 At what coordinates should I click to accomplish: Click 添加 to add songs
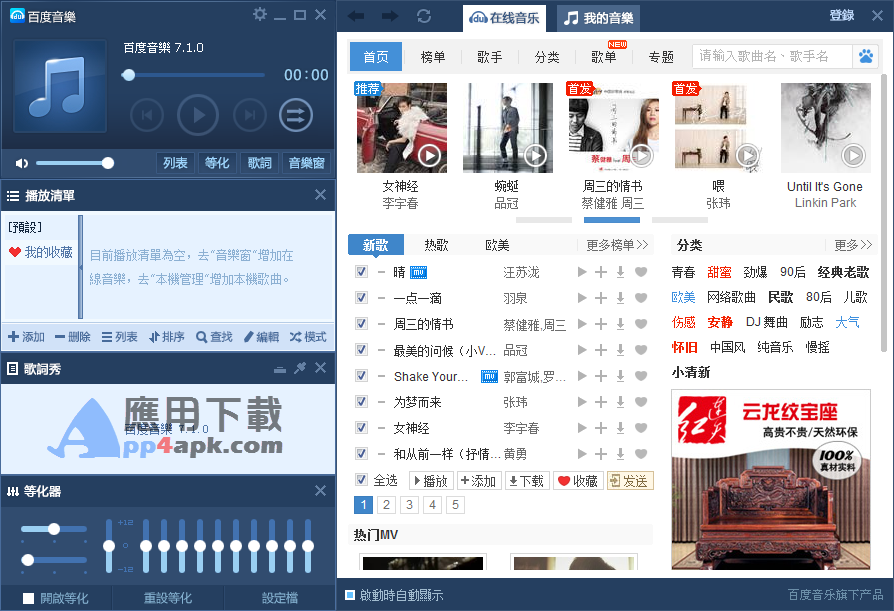(26, 337)
